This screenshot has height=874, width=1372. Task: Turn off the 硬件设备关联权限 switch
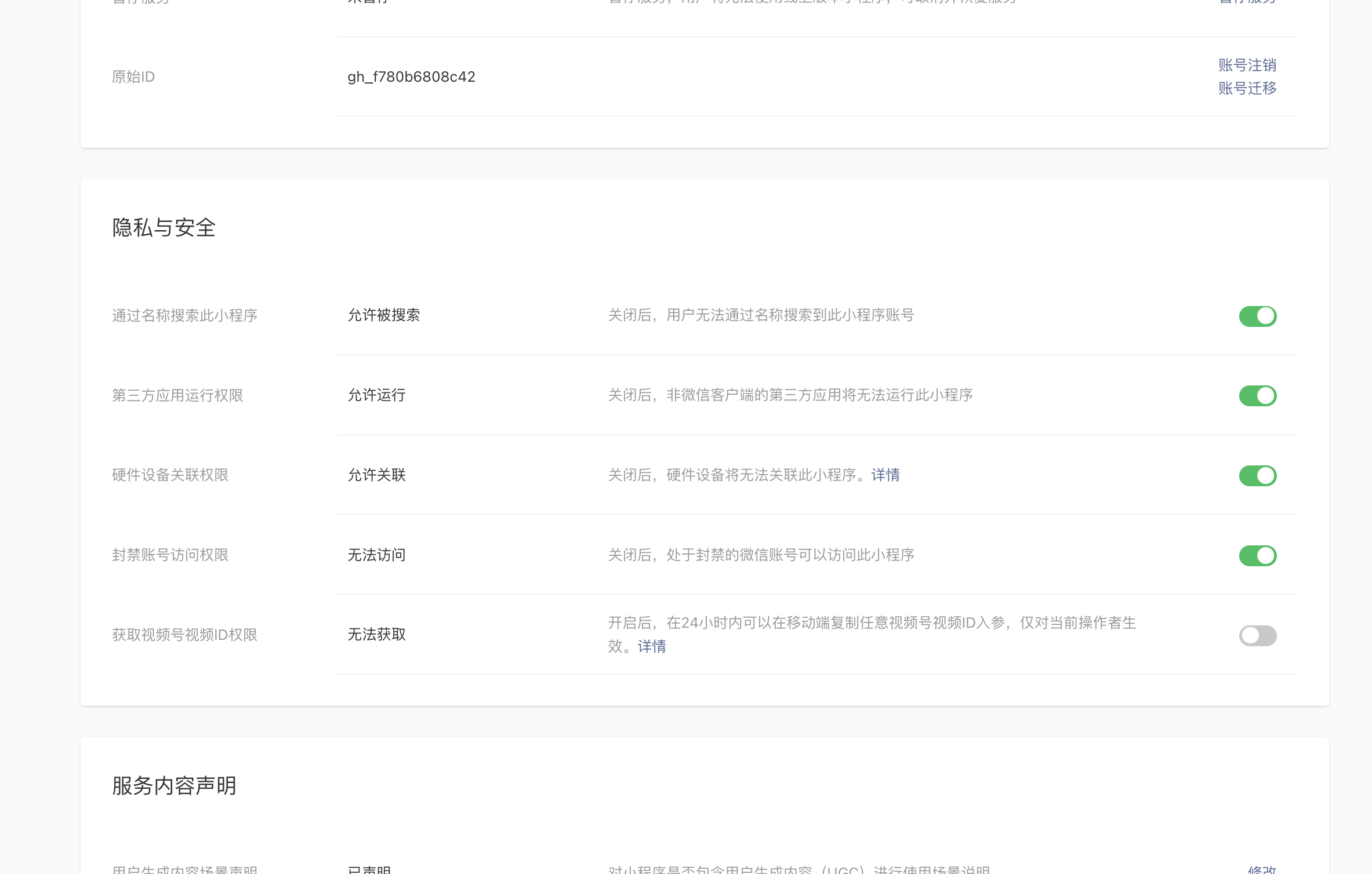1257,476
